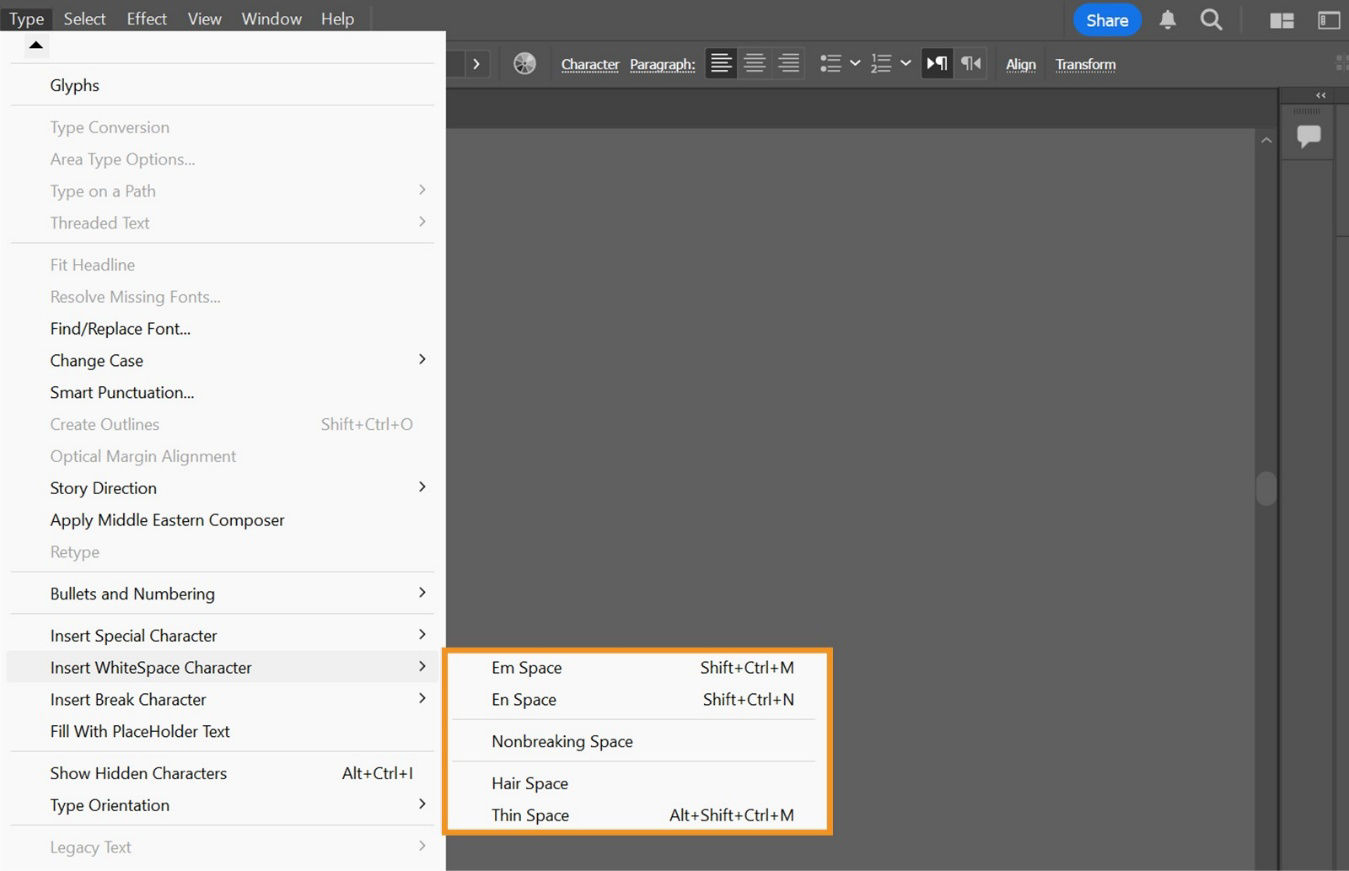
Task: Click the bulleted list icon
Action: (x=830, y=63)
